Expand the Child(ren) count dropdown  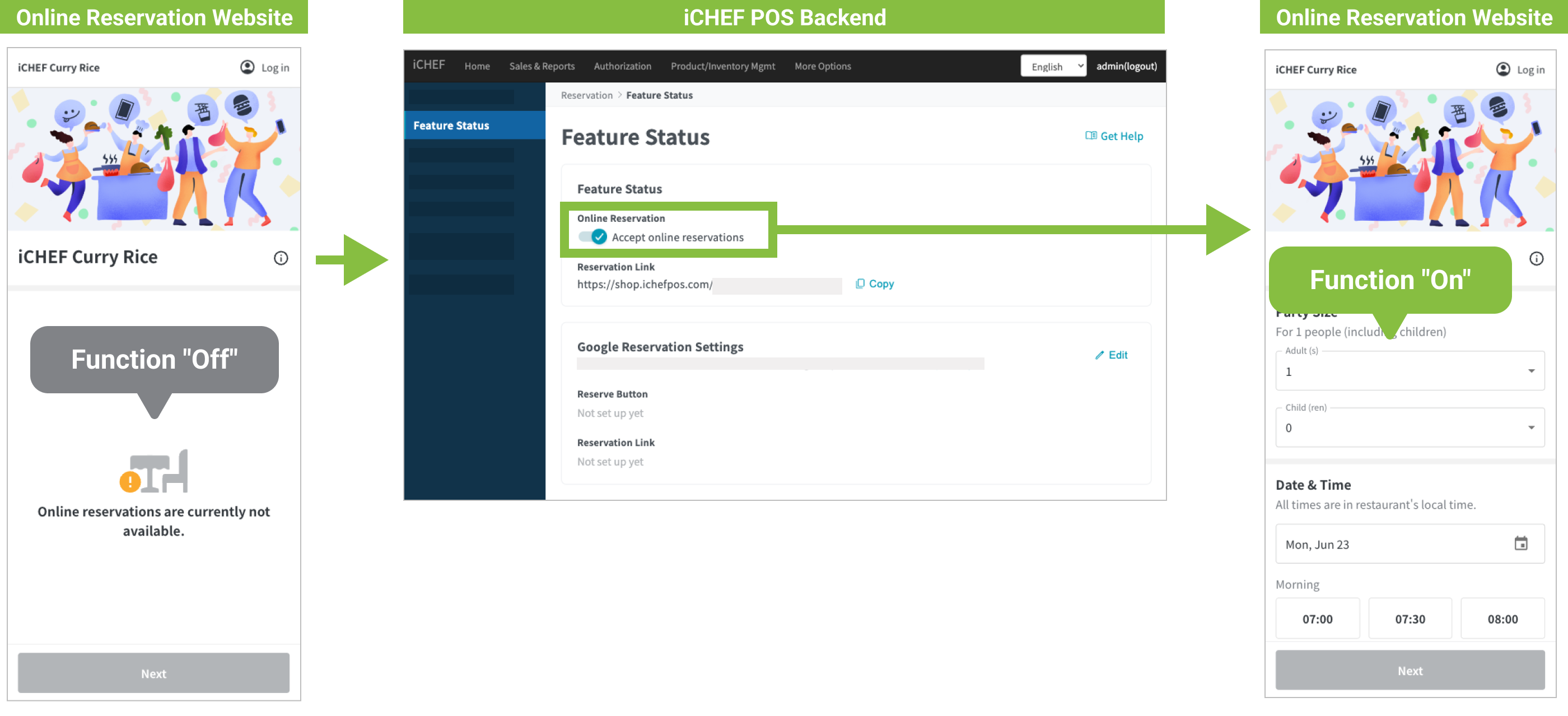coord(1410,428)
